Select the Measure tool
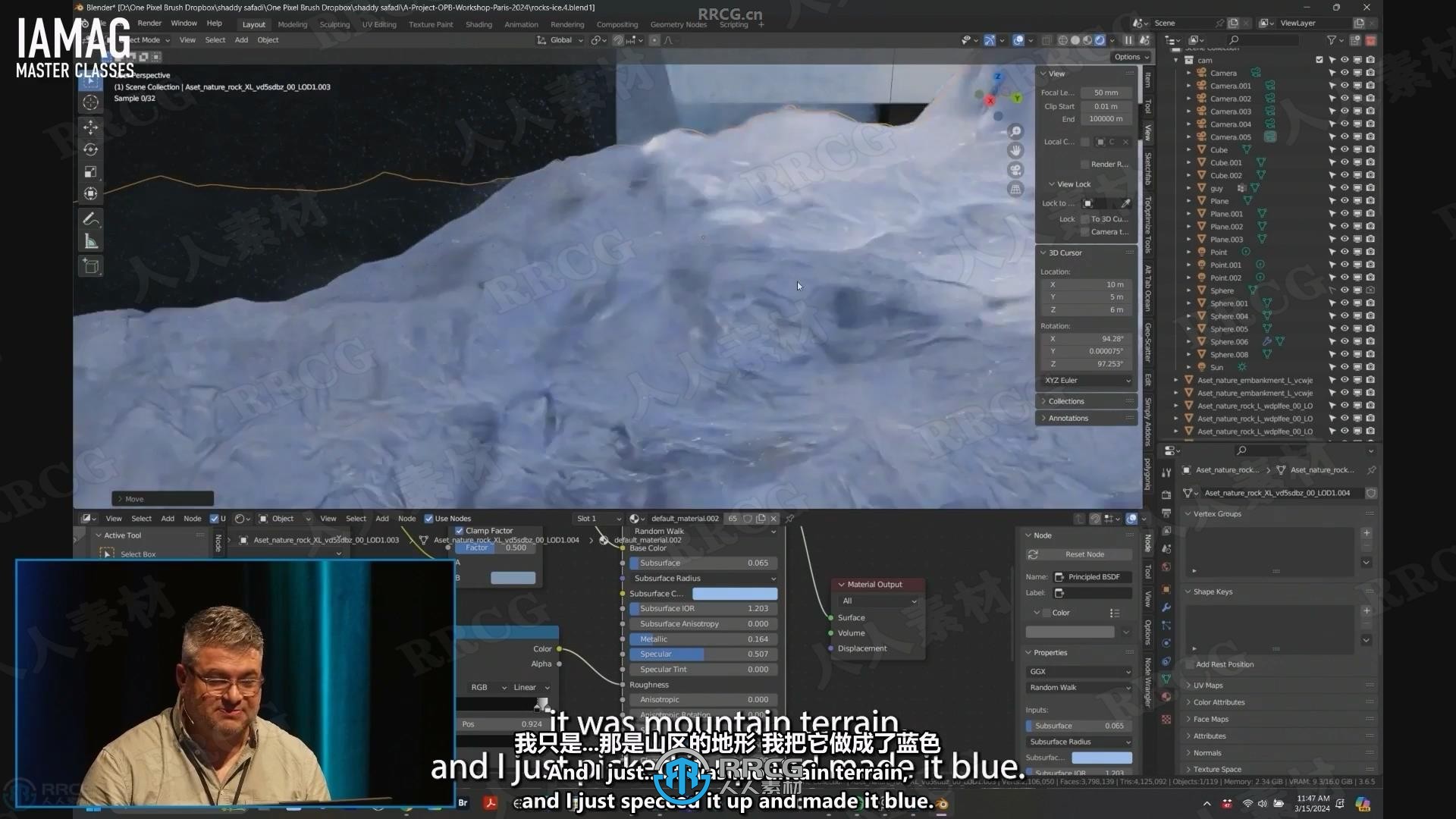 pyautogui.click(x=91, y=242)
